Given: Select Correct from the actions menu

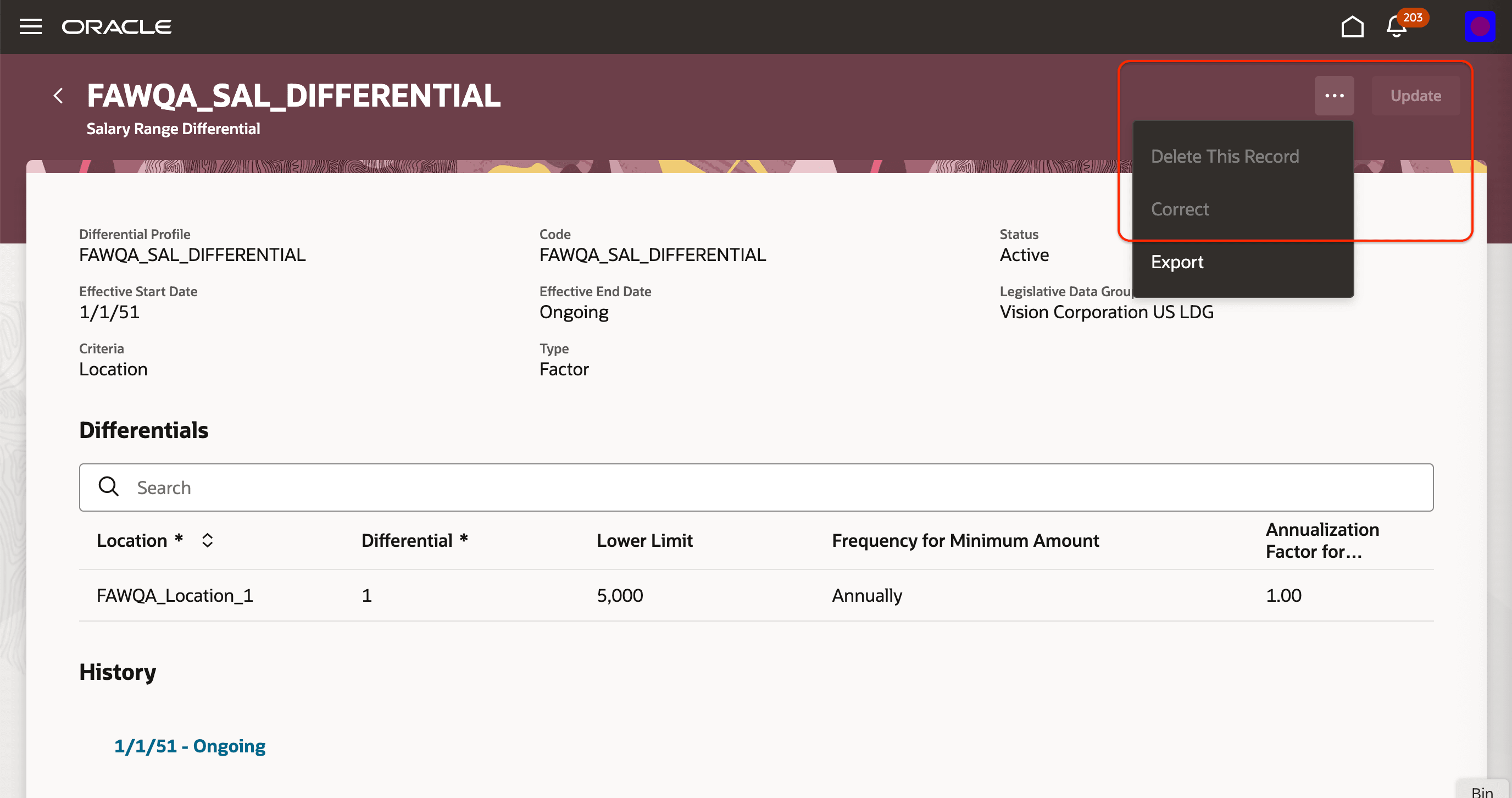Looking at the screenshot, I should click(1180, 209).
